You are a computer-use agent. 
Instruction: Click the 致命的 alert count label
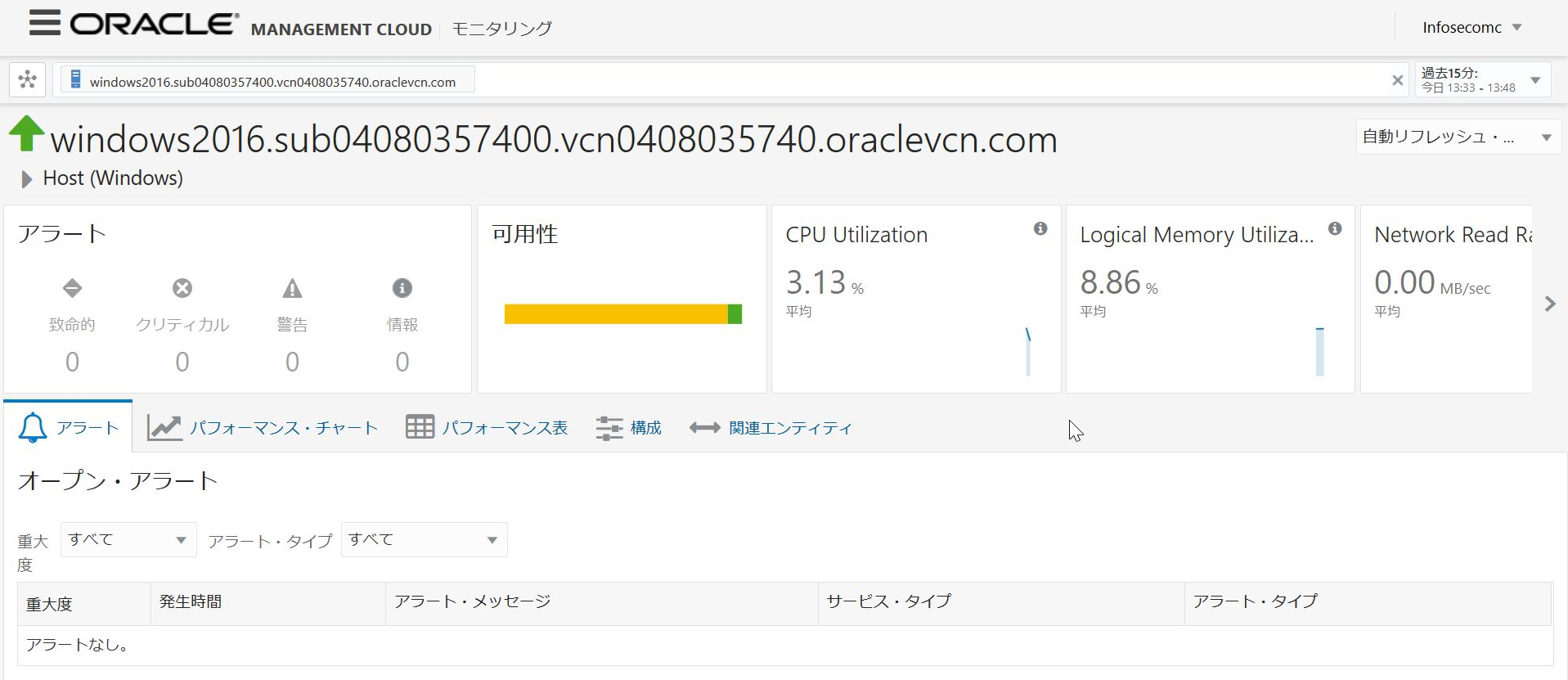coord(72,325)
